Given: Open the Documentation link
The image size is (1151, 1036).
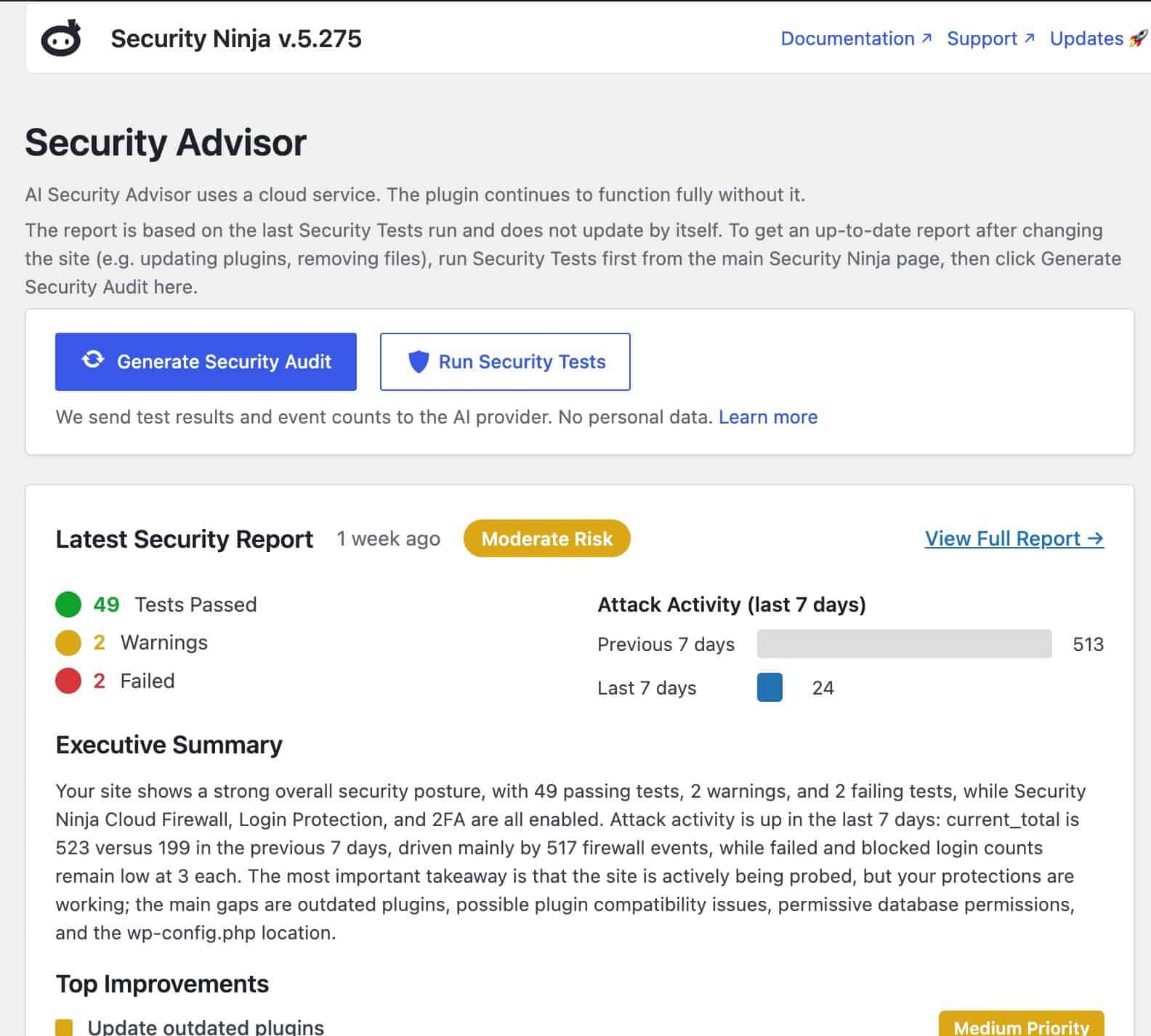Looking at the screenshot, I should tap(847, 39).
